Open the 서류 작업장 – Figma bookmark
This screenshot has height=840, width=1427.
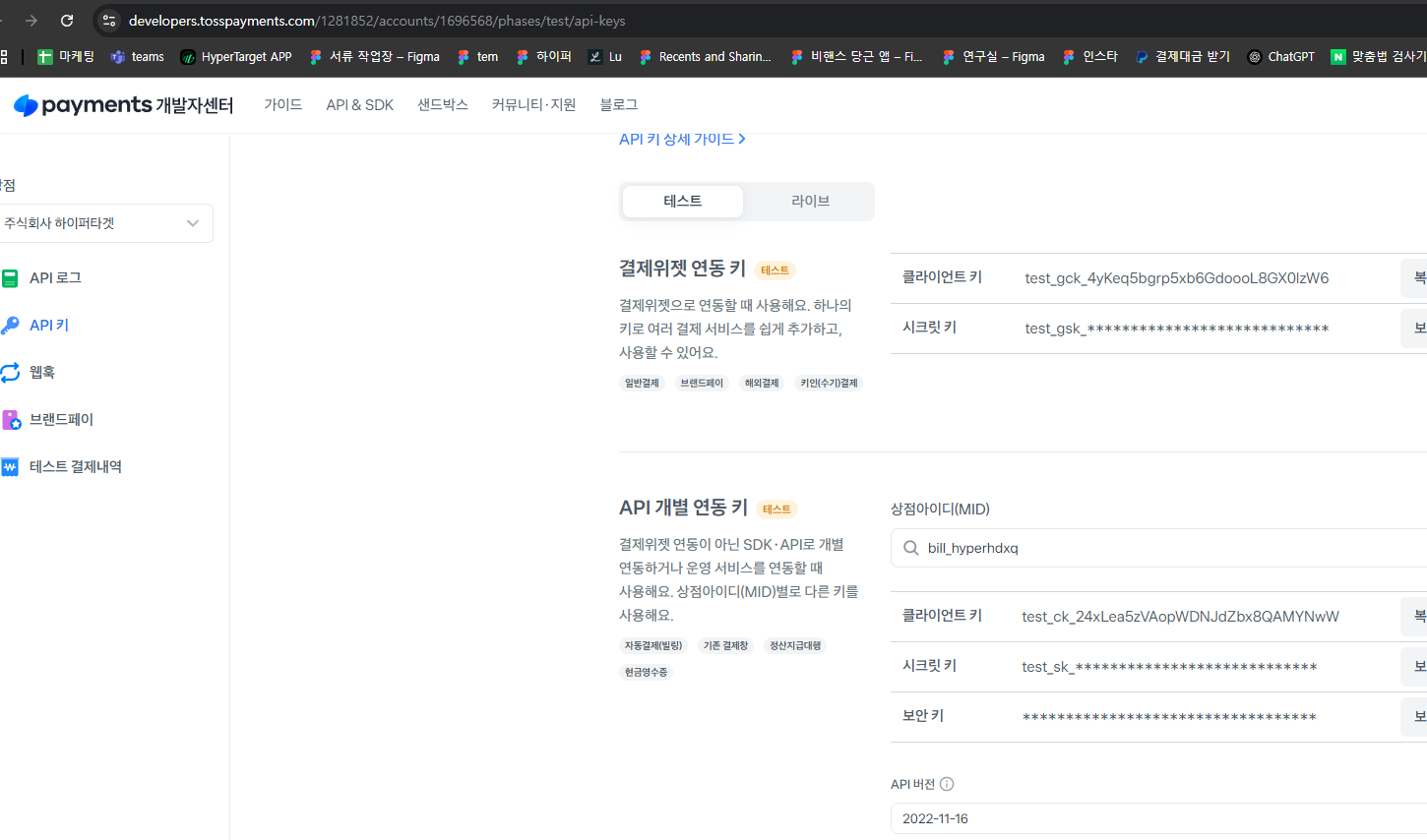(374, 56)
